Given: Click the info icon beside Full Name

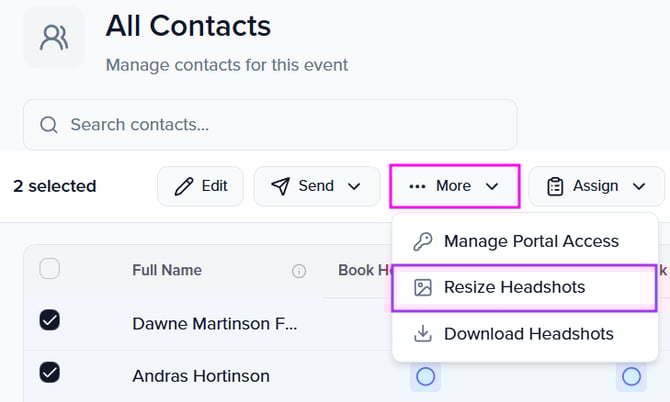Looking at the screenshot, I should click(298, 270).
